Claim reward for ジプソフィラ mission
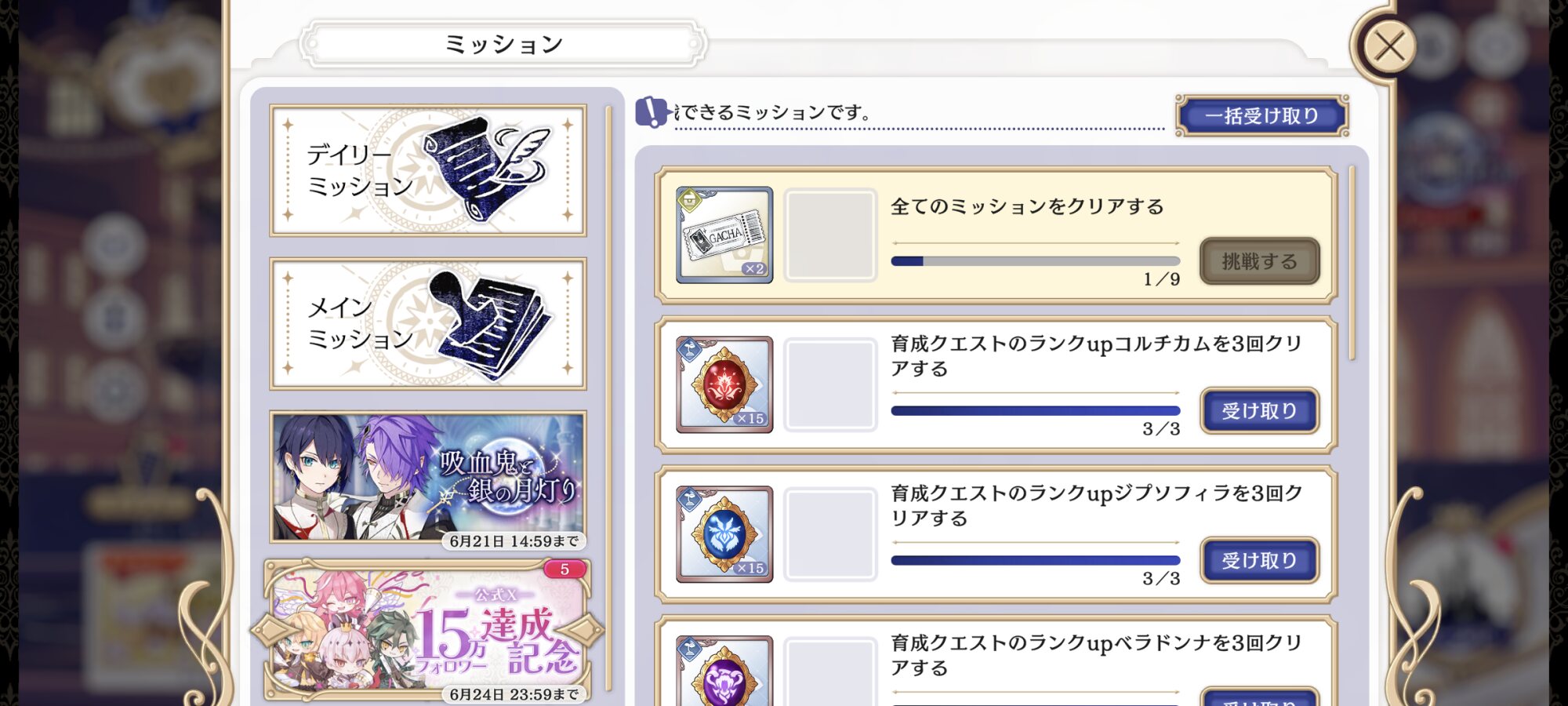The width and height of the screenshot is (1568, 706). [x=1260, y=560]
